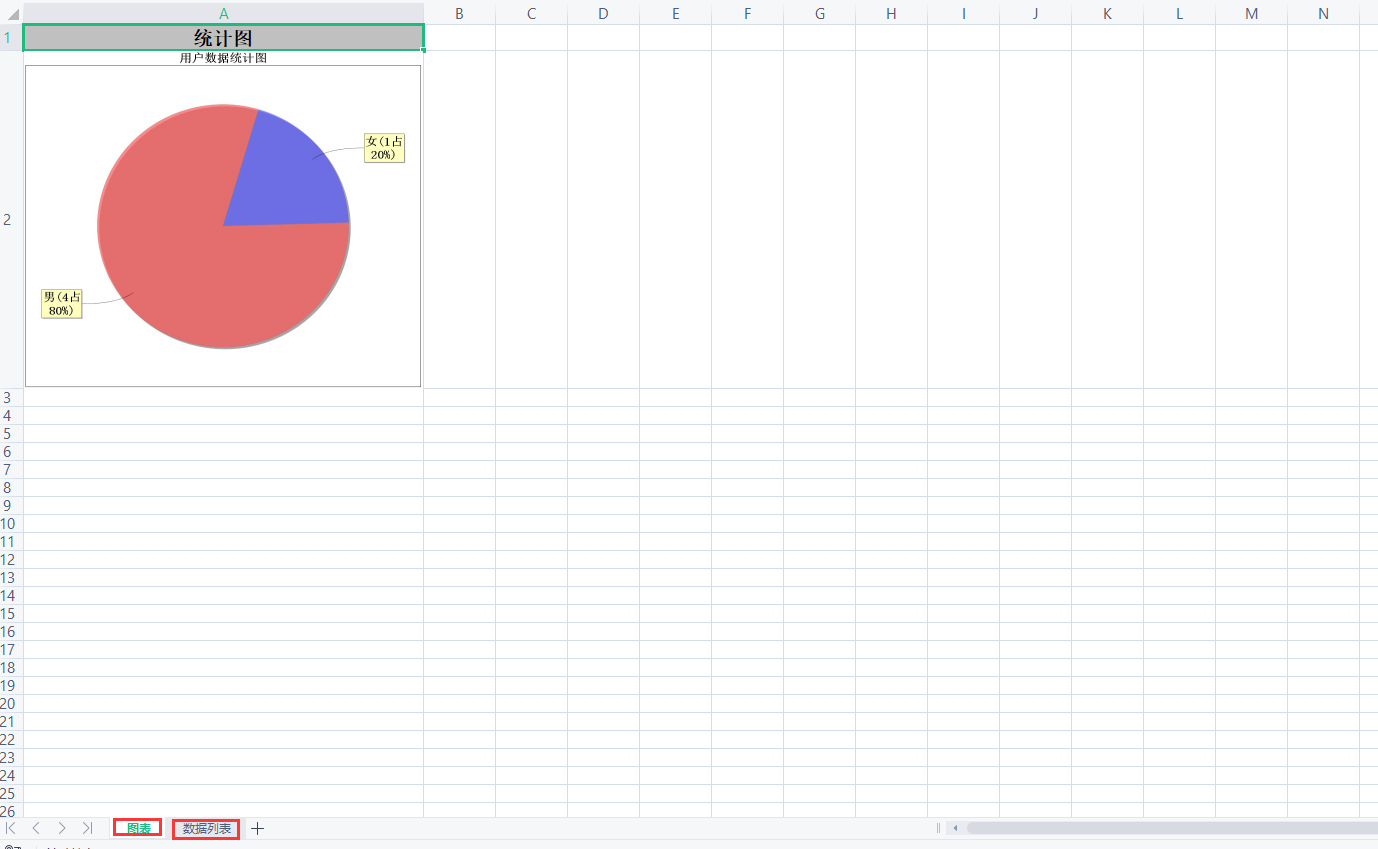Select column A header

pyautogui.click(x=223, y=13)
